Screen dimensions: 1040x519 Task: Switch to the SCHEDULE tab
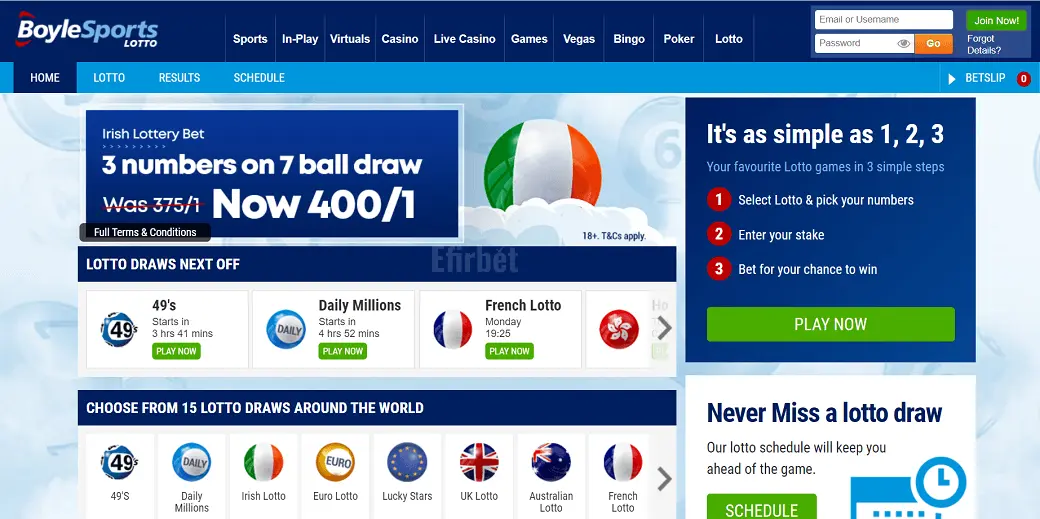click(259, 78)
